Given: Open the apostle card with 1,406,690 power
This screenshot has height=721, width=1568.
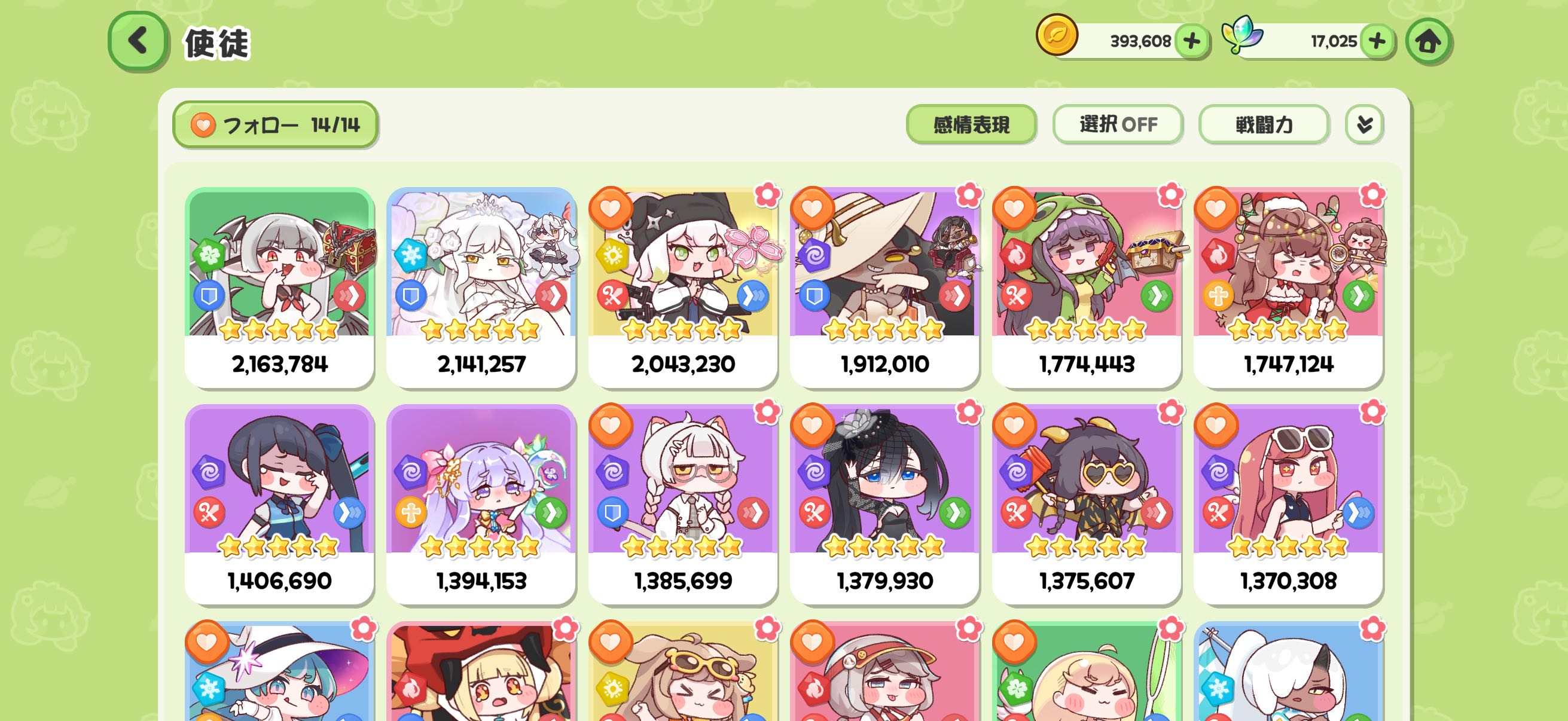Looking at the screenshot, I should coord(279,504).
